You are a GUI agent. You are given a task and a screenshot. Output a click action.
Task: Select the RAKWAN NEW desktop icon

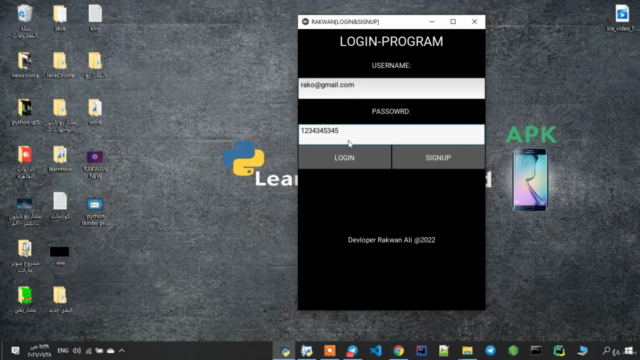coord(95,164)
